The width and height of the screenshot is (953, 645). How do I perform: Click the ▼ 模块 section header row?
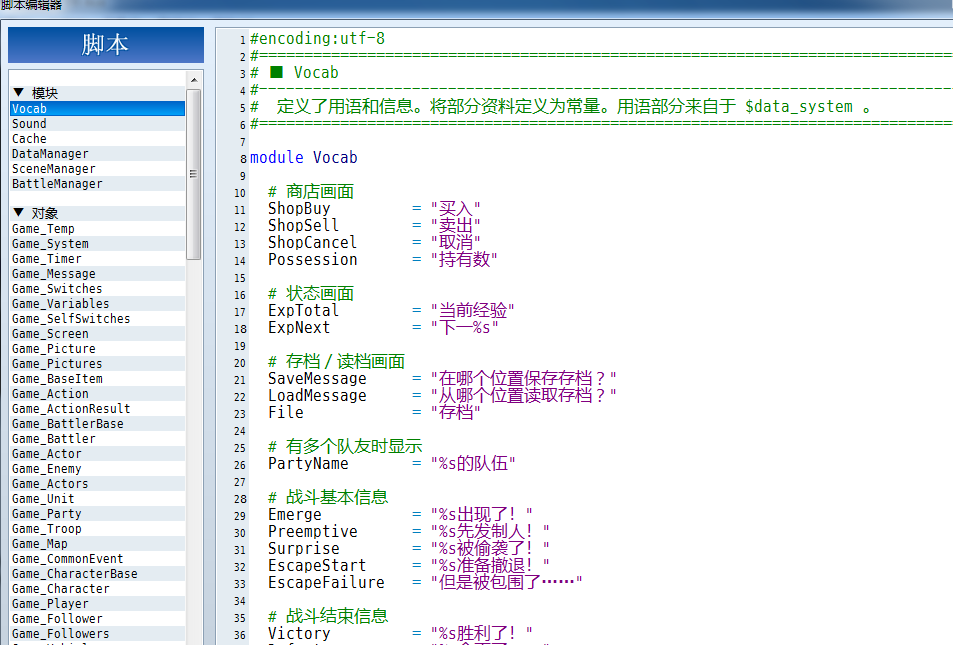point(98,93)
